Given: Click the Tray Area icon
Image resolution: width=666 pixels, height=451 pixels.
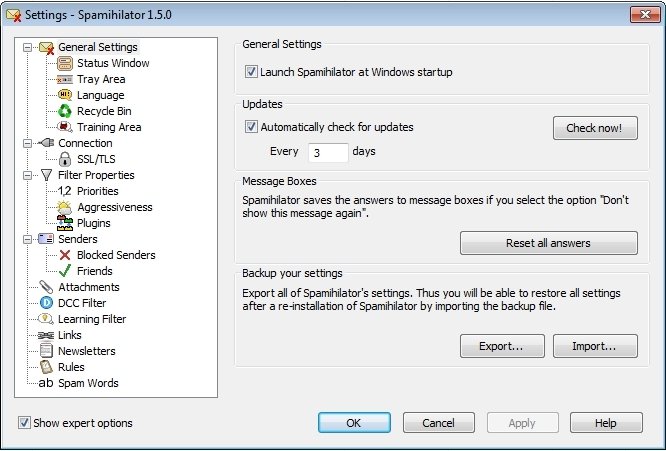Looking at the screenshot, I should tap(65, 79).
